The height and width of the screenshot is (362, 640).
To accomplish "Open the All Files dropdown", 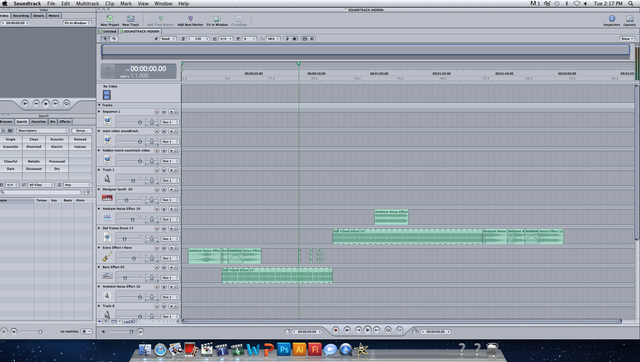I will [x=41, y=185].
